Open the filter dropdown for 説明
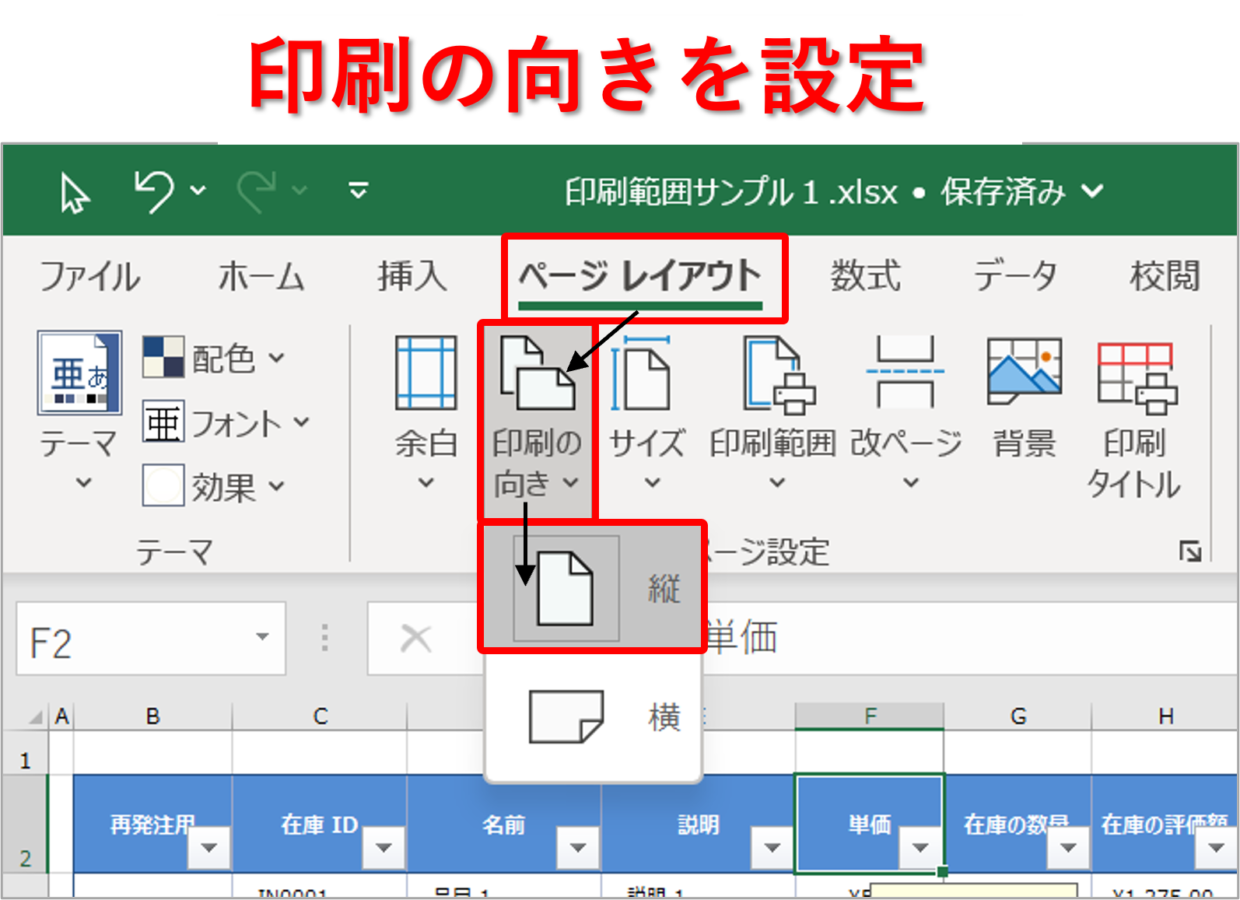This screenshot has height=900, width=1240. [x=772, y=848]
